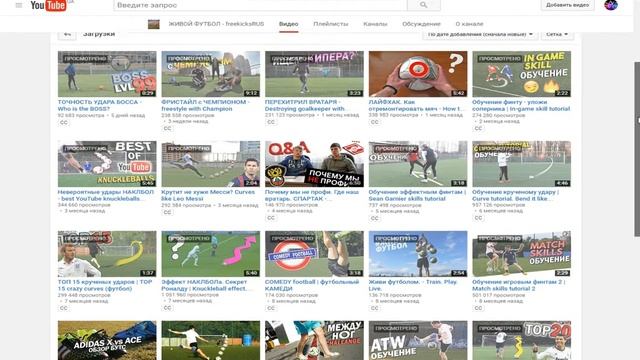Image resolution: width=640 pixels, height=360 pixels.
Task: Click the search input field
Action: pyautogui.click(x=260, y=5)
